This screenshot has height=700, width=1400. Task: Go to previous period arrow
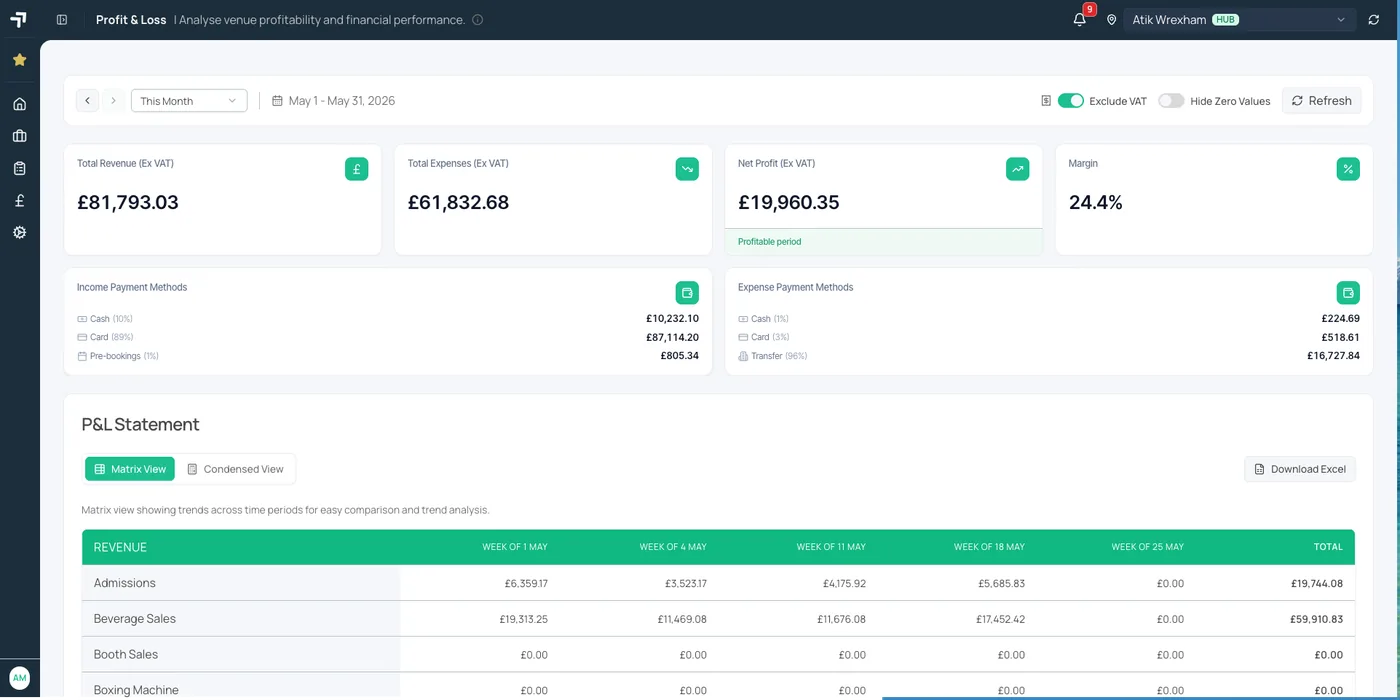tap(88, 101)
